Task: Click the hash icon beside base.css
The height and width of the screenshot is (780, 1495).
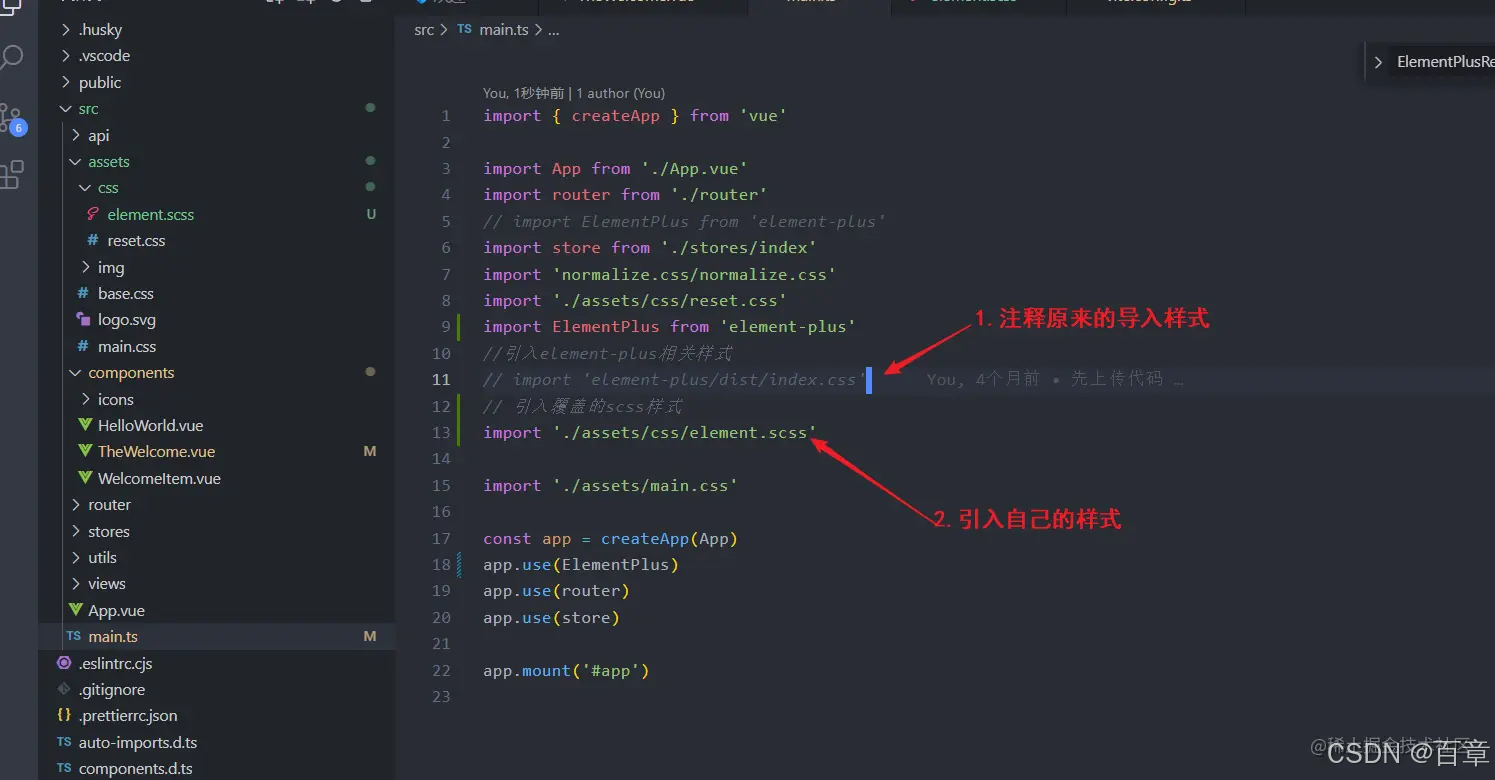Action: click(83, 294)
